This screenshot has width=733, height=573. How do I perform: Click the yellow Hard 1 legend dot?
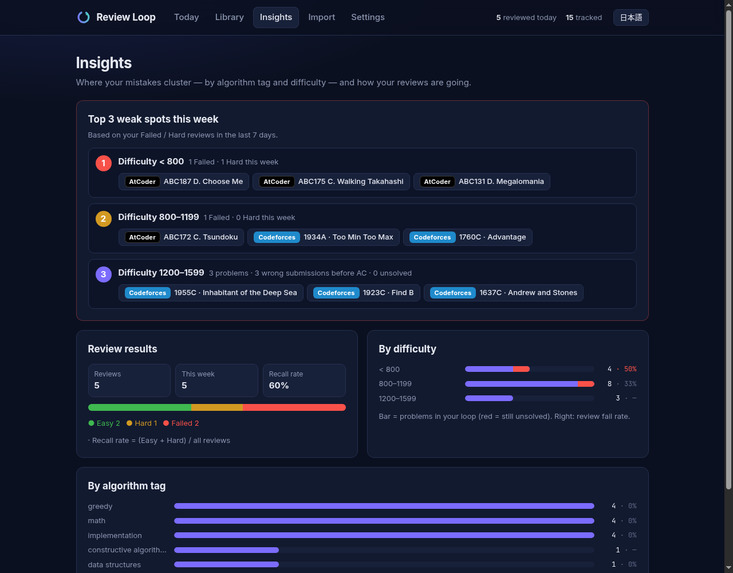[x=129, y=423]
